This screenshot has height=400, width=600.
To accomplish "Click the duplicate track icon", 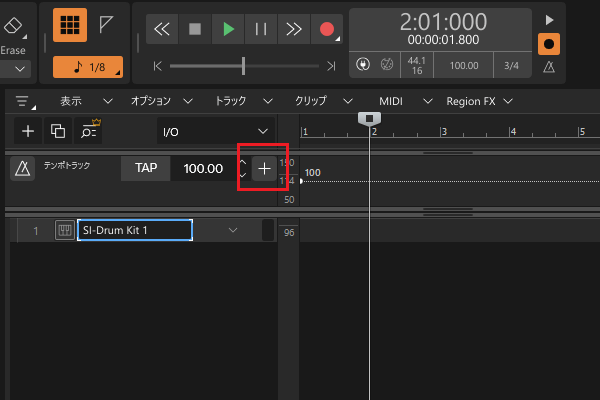I will 58,131.
